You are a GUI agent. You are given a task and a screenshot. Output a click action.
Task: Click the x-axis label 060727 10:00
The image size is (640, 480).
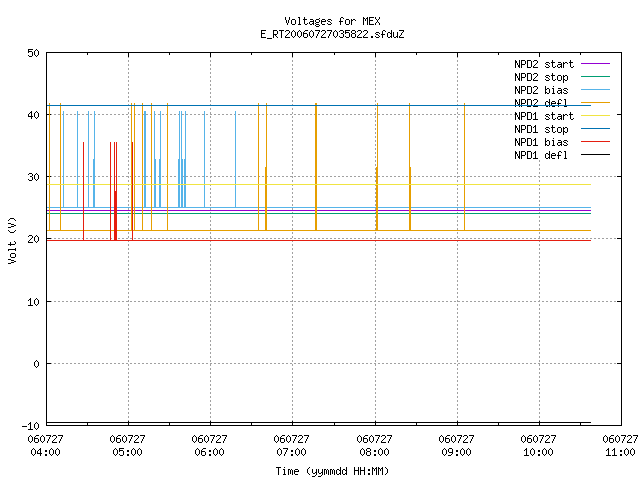(x=538, y=446)
